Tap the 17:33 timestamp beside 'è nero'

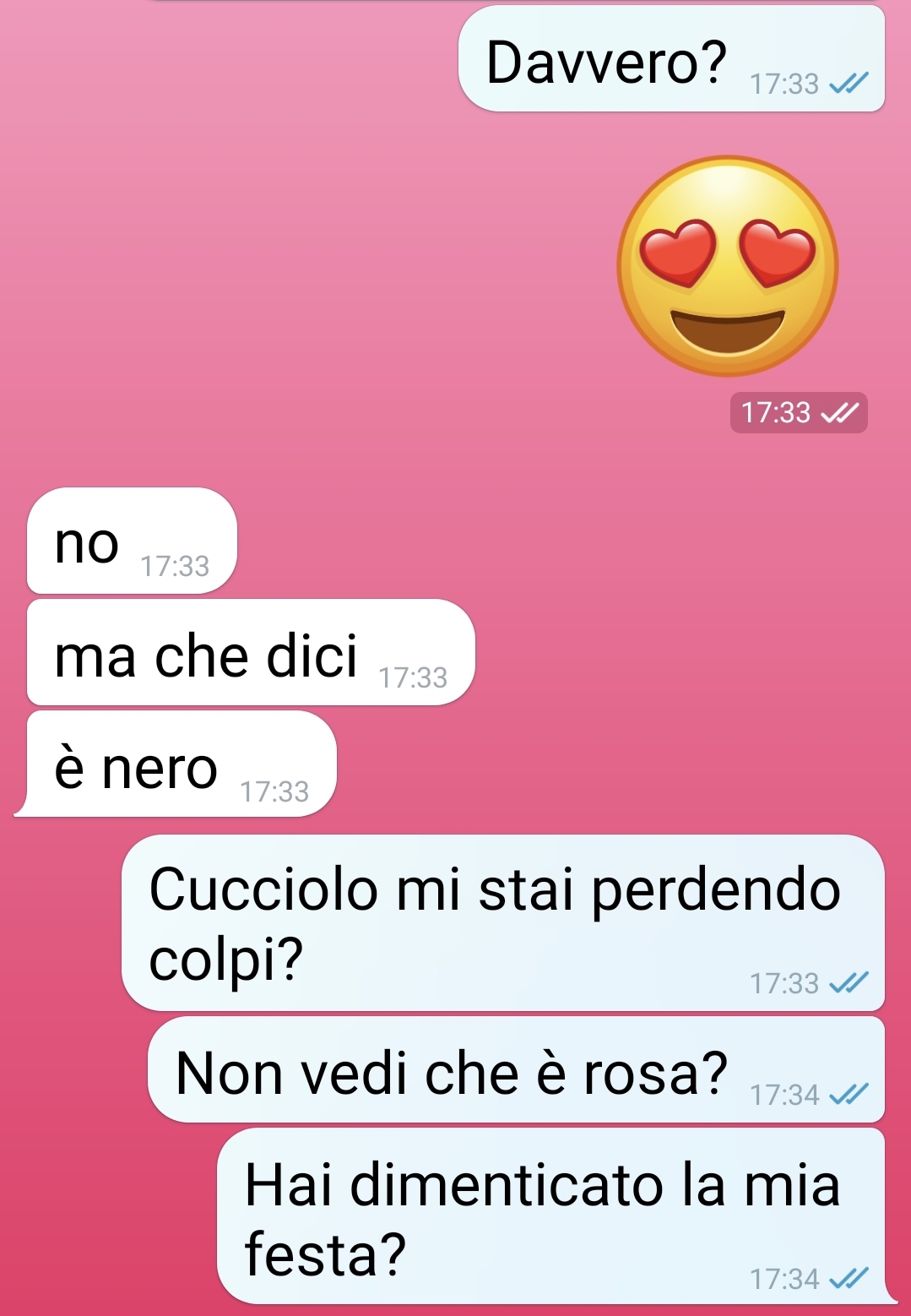pos(274,791)
